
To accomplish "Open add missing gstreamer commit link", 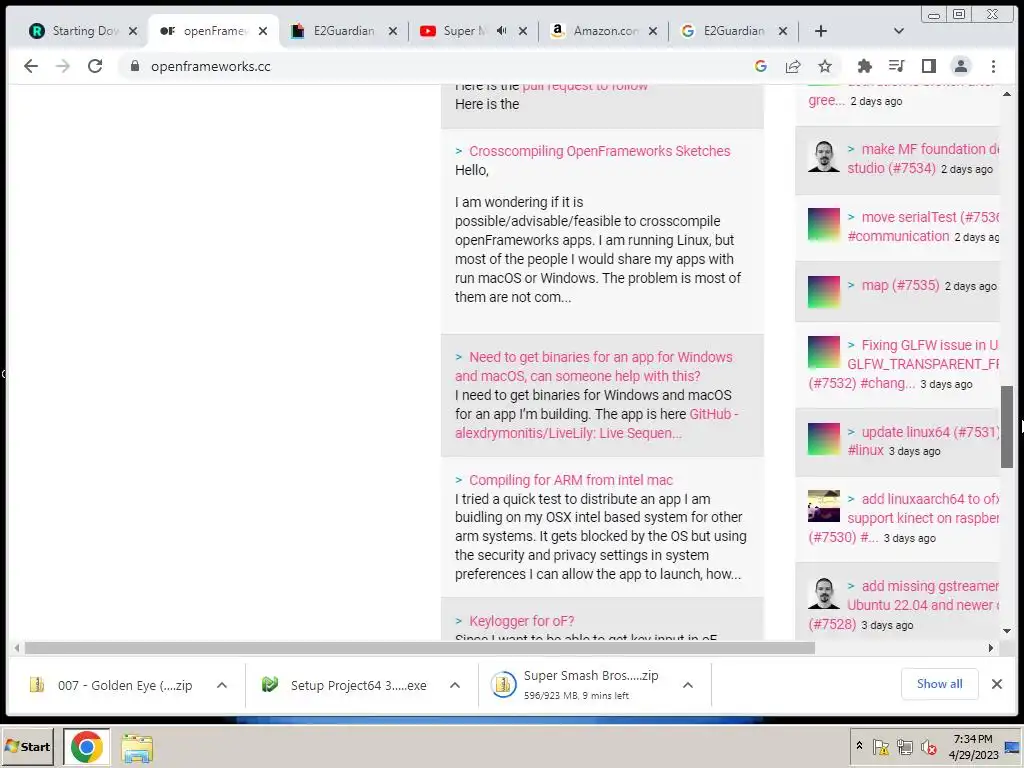I will (904, 605).
